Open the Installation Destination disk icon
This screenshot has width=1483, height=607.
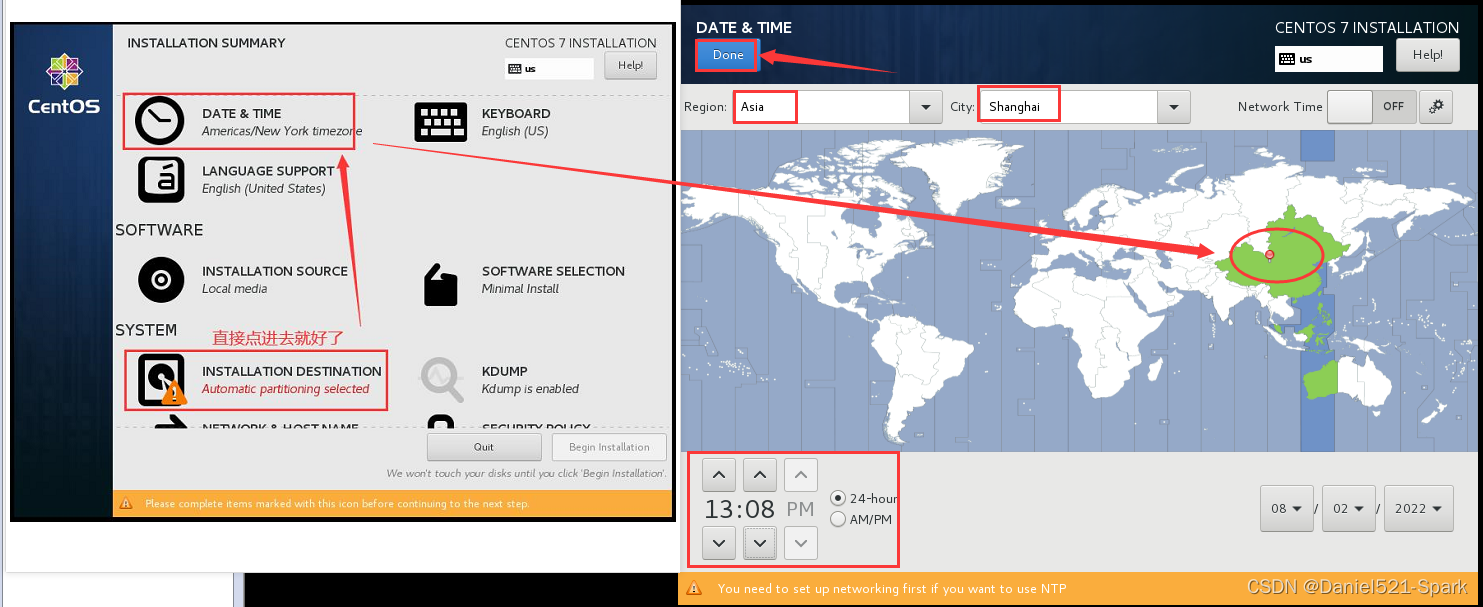click(x=161, y=380)
